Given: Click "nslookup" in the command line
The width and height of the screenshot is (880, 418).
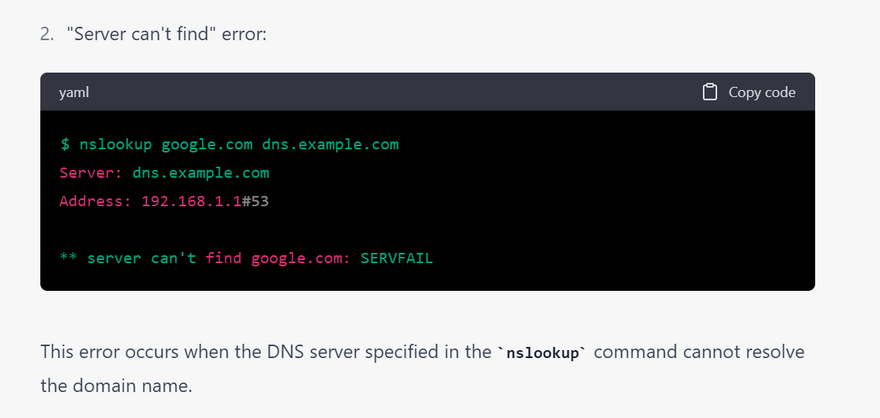Looking at the screenshot, I should (115, 144).
